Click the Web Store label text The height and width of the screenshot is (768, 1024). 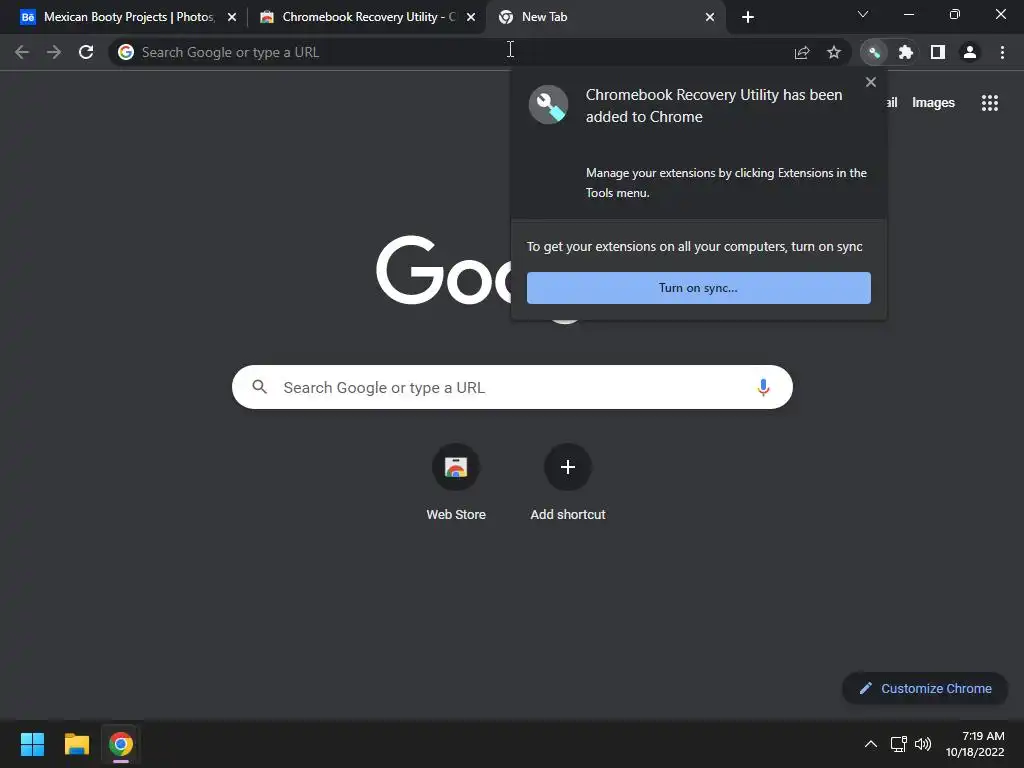click(456, 515)
